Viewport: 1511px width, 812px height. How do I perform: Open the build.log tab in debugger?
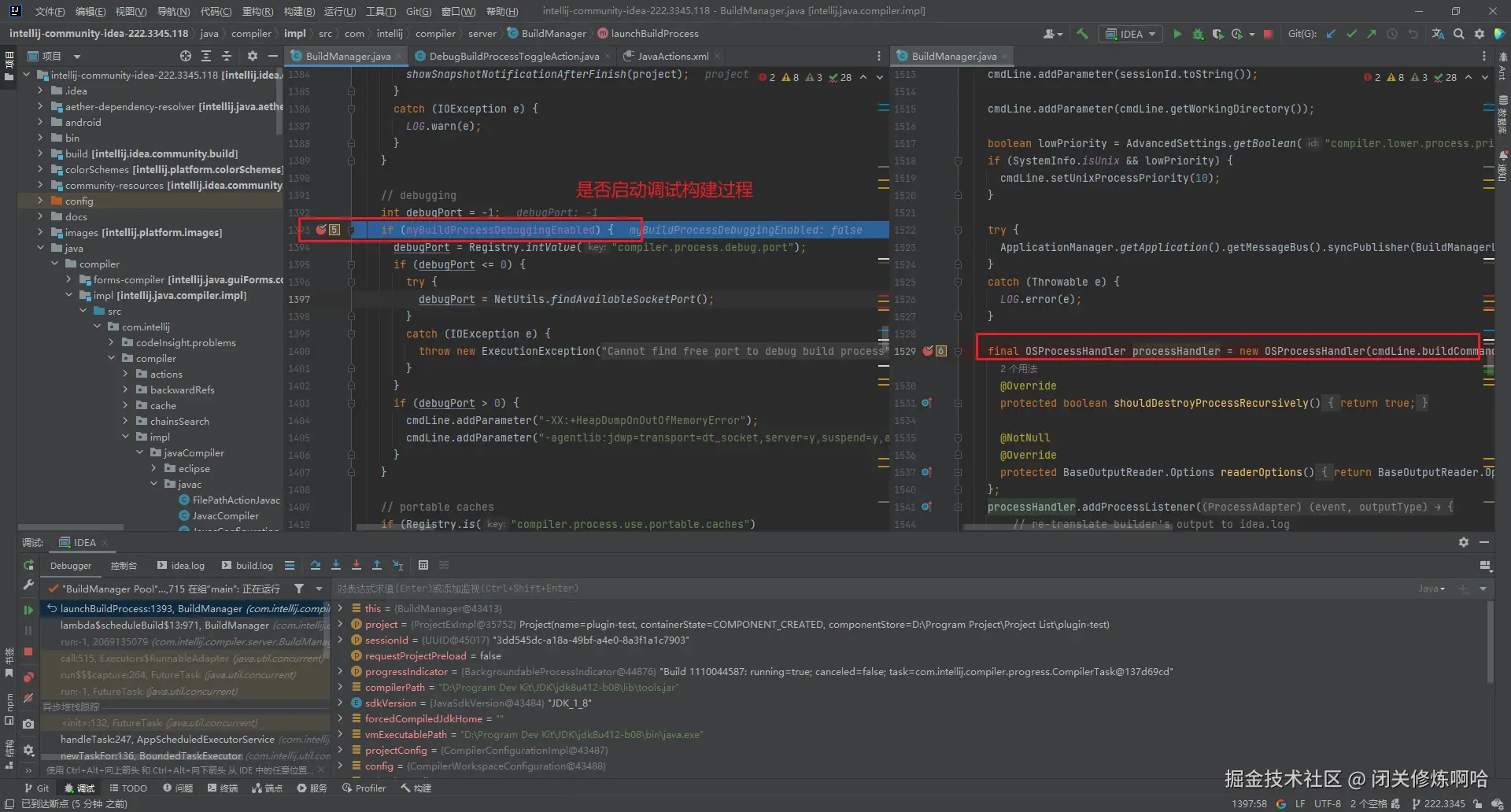tap(247, 565)
